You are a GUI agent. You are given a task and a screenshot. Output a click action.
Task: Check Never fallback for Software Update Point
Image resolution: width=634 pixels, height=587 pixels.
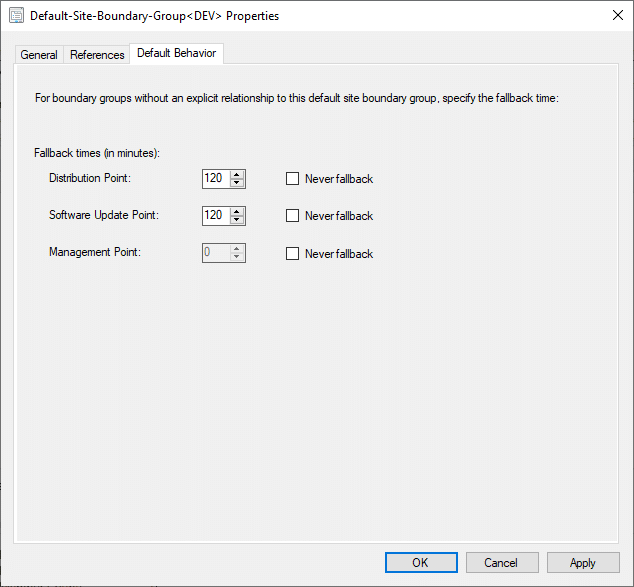click(x=293, y=216)
